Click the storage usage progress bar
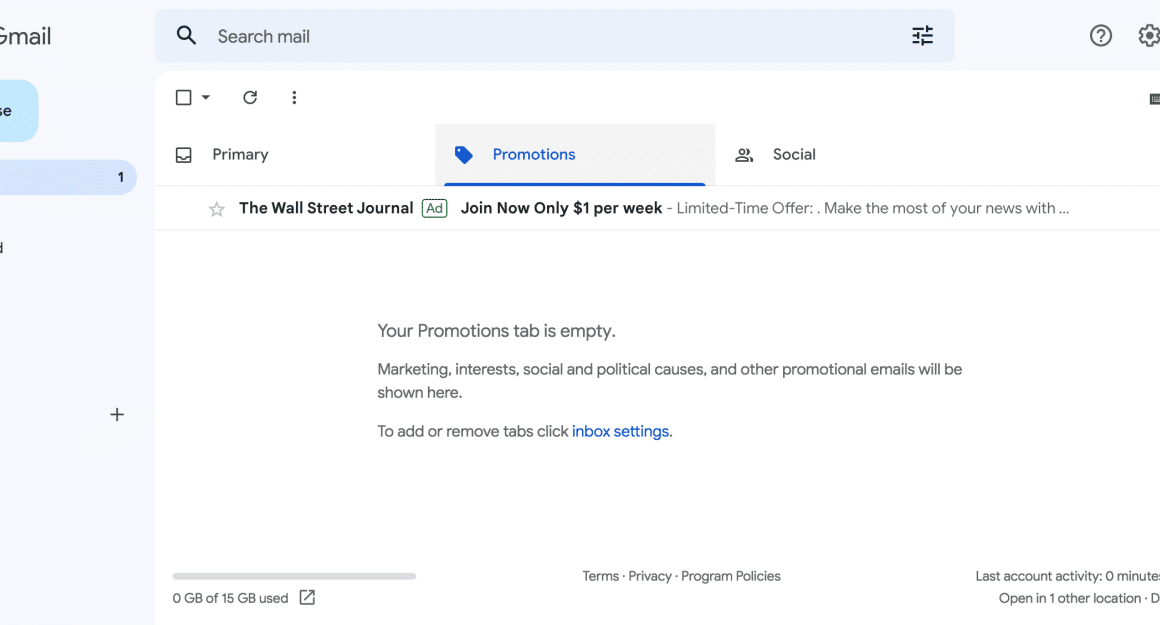1160x625 pixels. [294, 576]
